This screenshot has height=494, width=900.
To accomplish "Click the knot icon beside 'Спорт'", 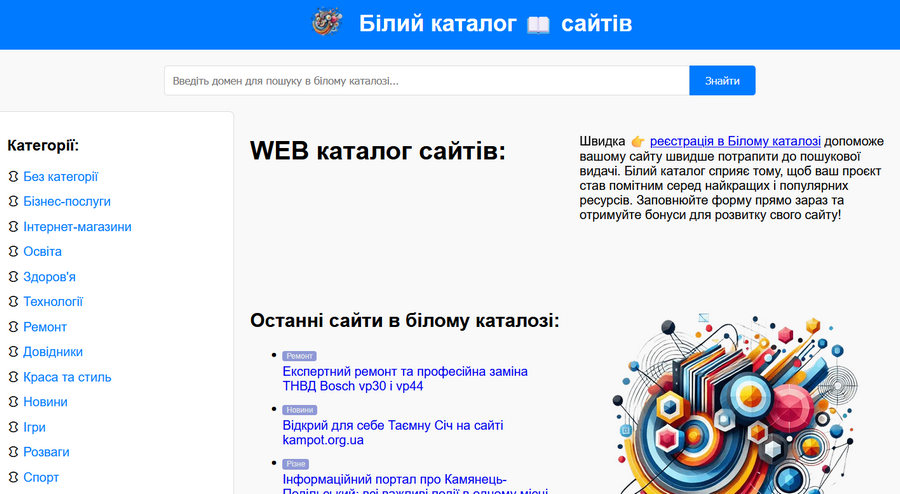I will (13, 477).
